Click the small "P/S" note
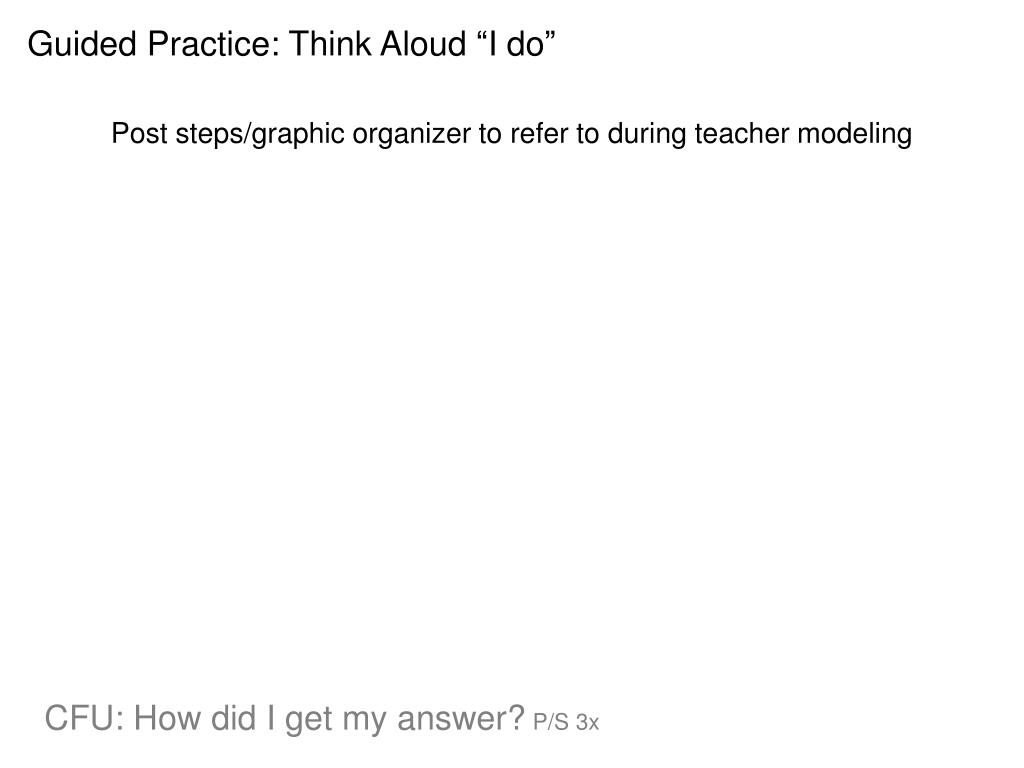This screenshot has height=768, width=1024. pyautogui.click(x=551, y=722)
